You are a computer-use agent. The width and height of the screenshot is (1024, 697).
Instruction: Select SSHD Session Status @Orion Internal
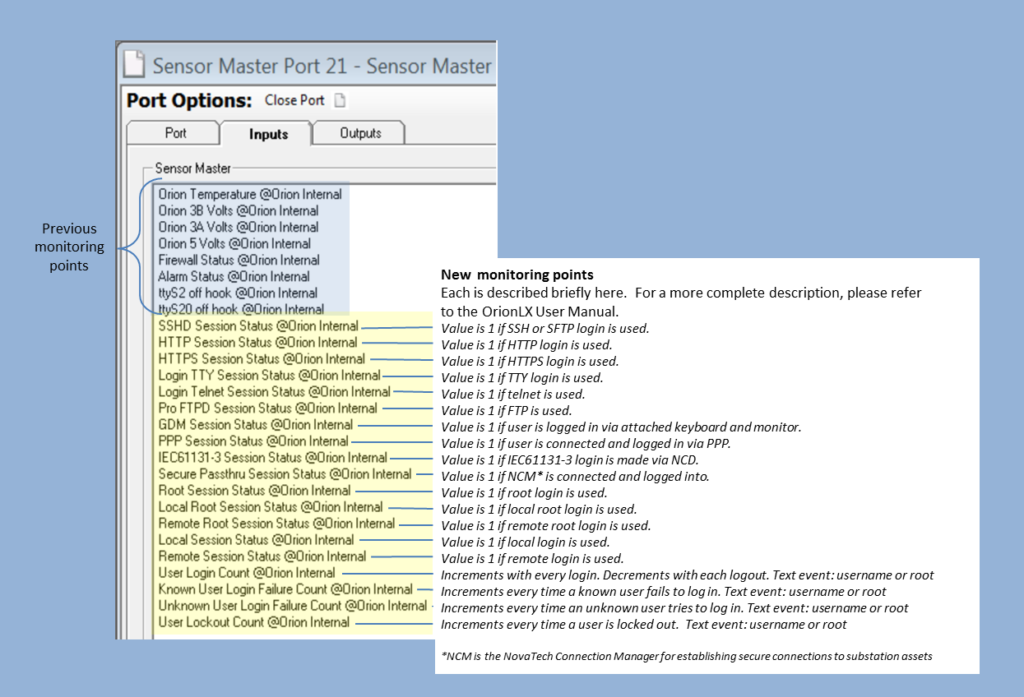pyautogui.click(x=258, y=326)
